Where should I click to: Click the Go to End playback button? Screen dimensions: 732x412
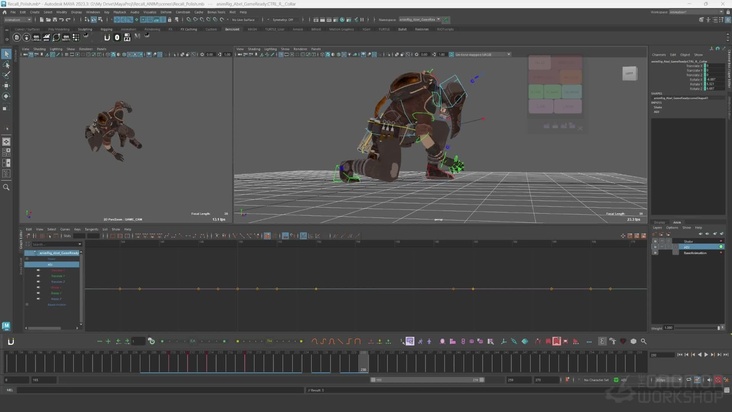[x=725, y=355]
